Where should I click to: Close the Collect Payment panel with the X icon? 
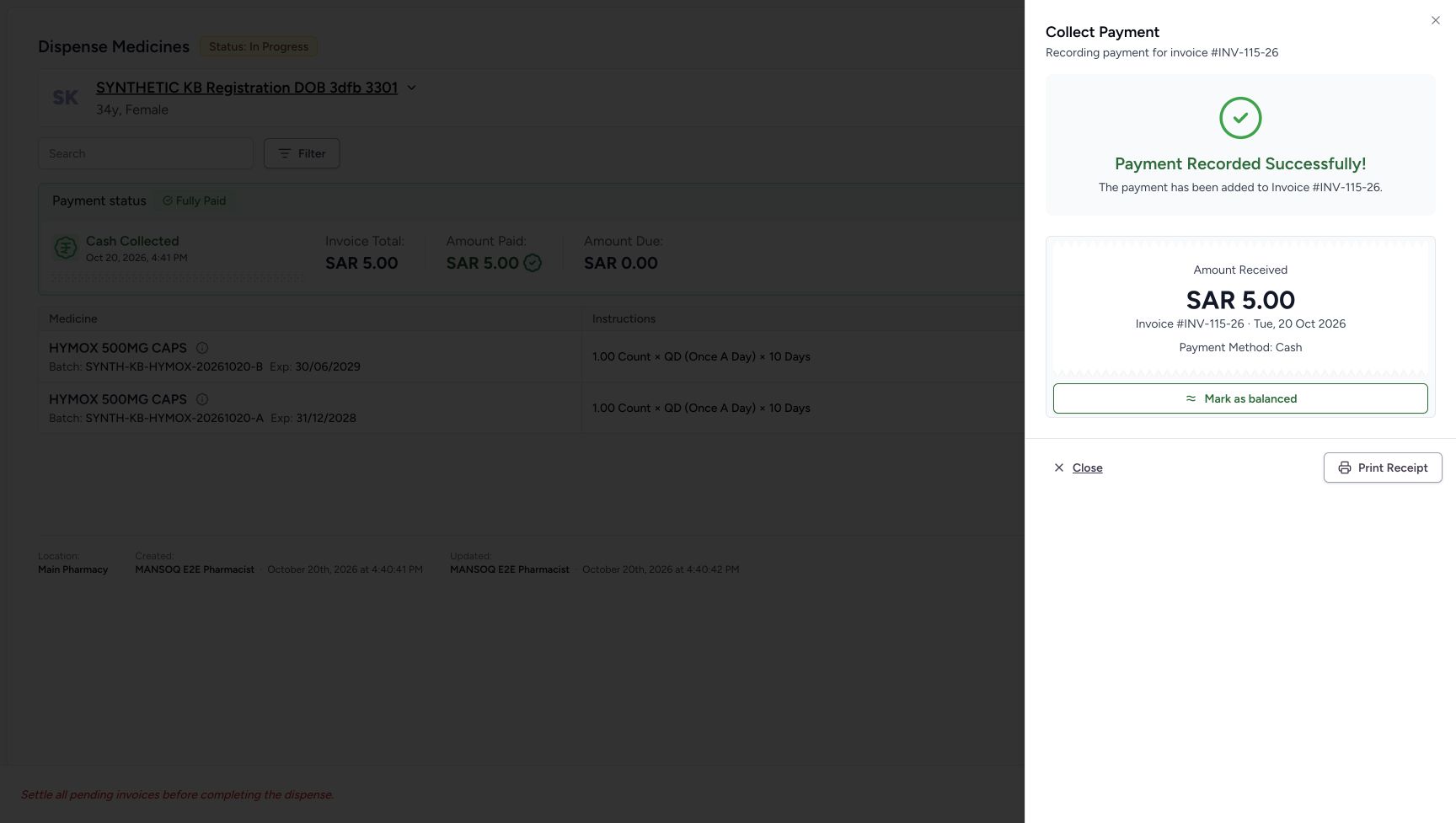click(1436, 20)
